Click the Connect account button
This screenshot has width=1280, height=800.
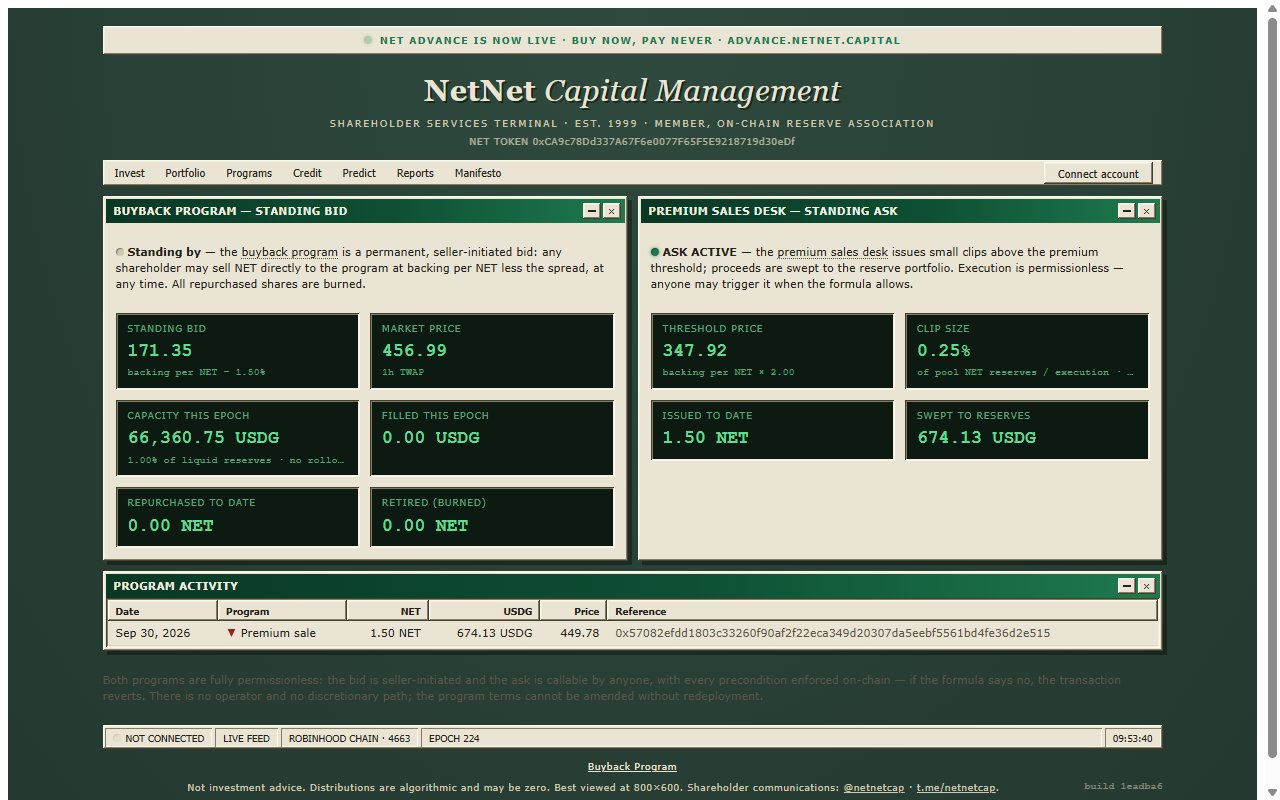click(1098, 174)
